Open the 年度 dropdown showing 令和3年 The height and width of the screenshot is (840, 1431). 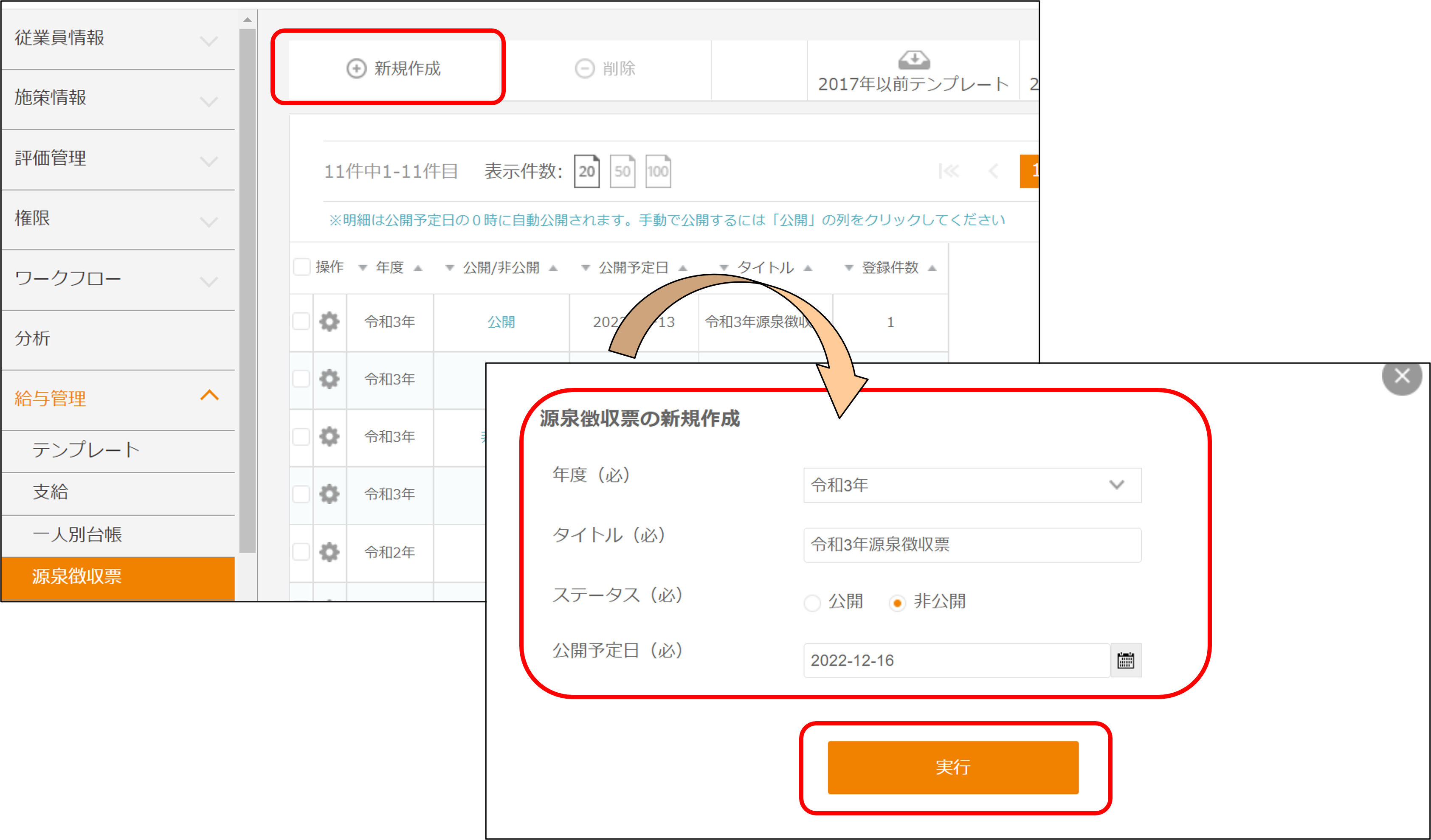[972, 485]
